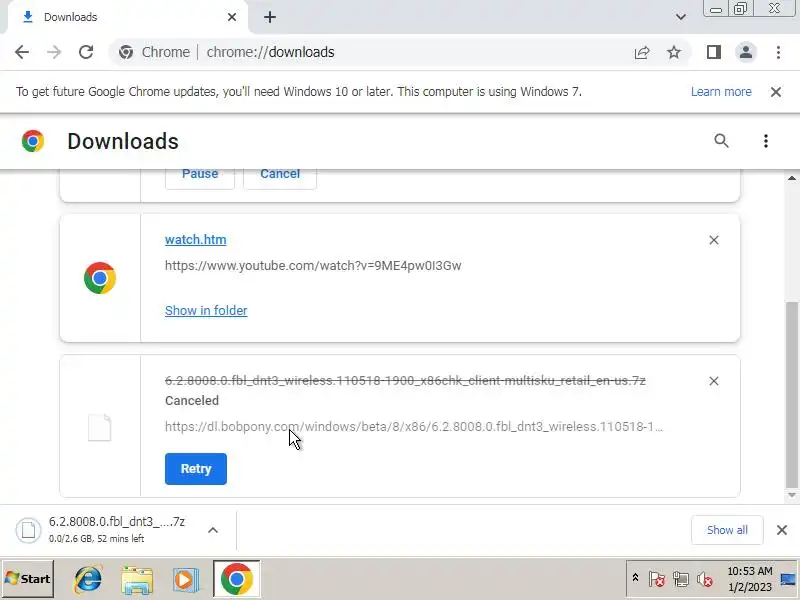
Task: Click the page scrollbar thumb
Action: [x=791, y=395]
